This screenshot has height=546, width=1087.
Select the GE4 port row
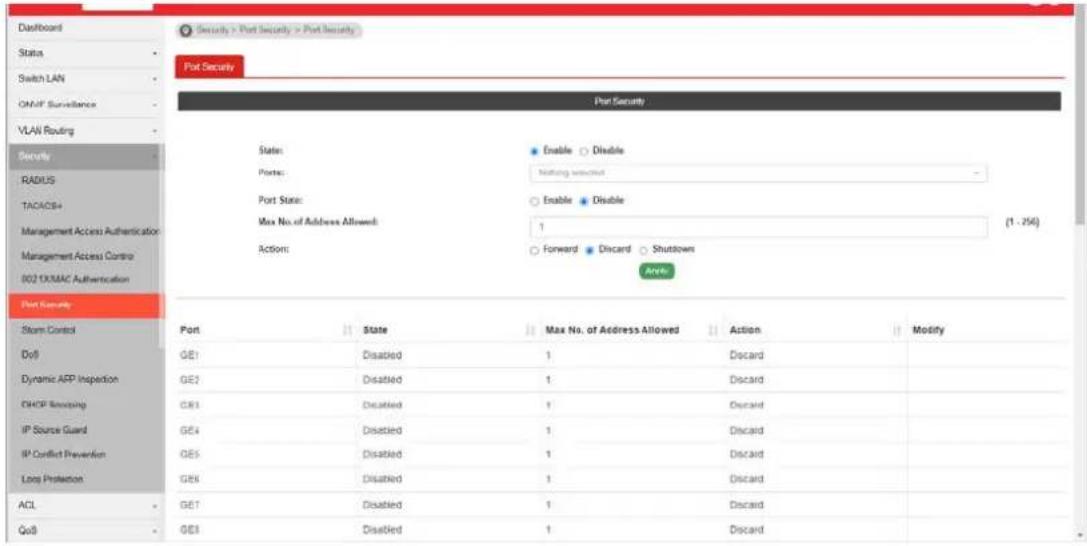(x=621, y=430)
